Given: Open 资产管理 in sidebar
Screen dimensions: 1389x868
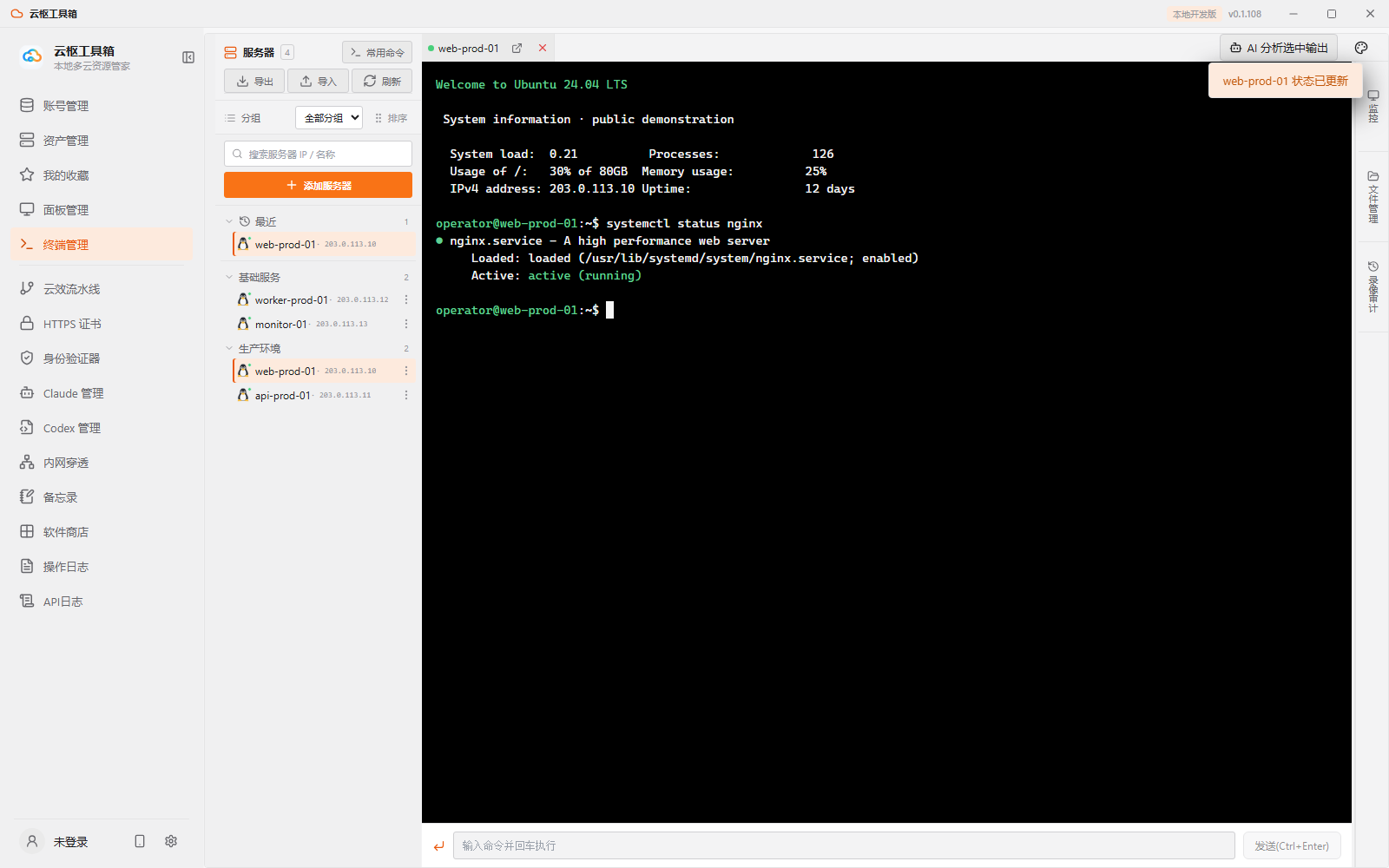Looking at the screenshot, I should coord(102,141).
